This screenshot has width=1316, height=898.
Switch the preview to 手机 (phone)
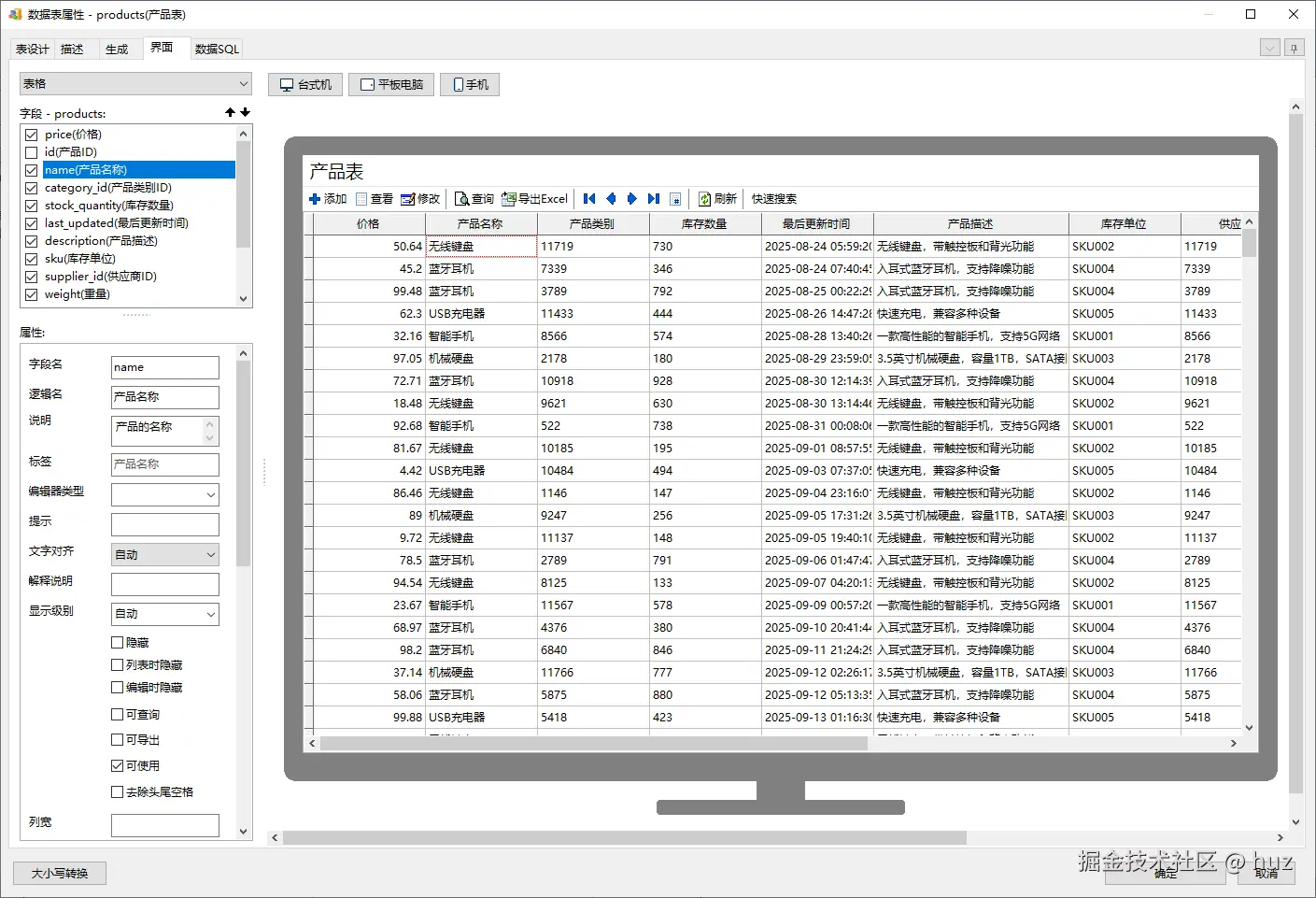[470, 85]
